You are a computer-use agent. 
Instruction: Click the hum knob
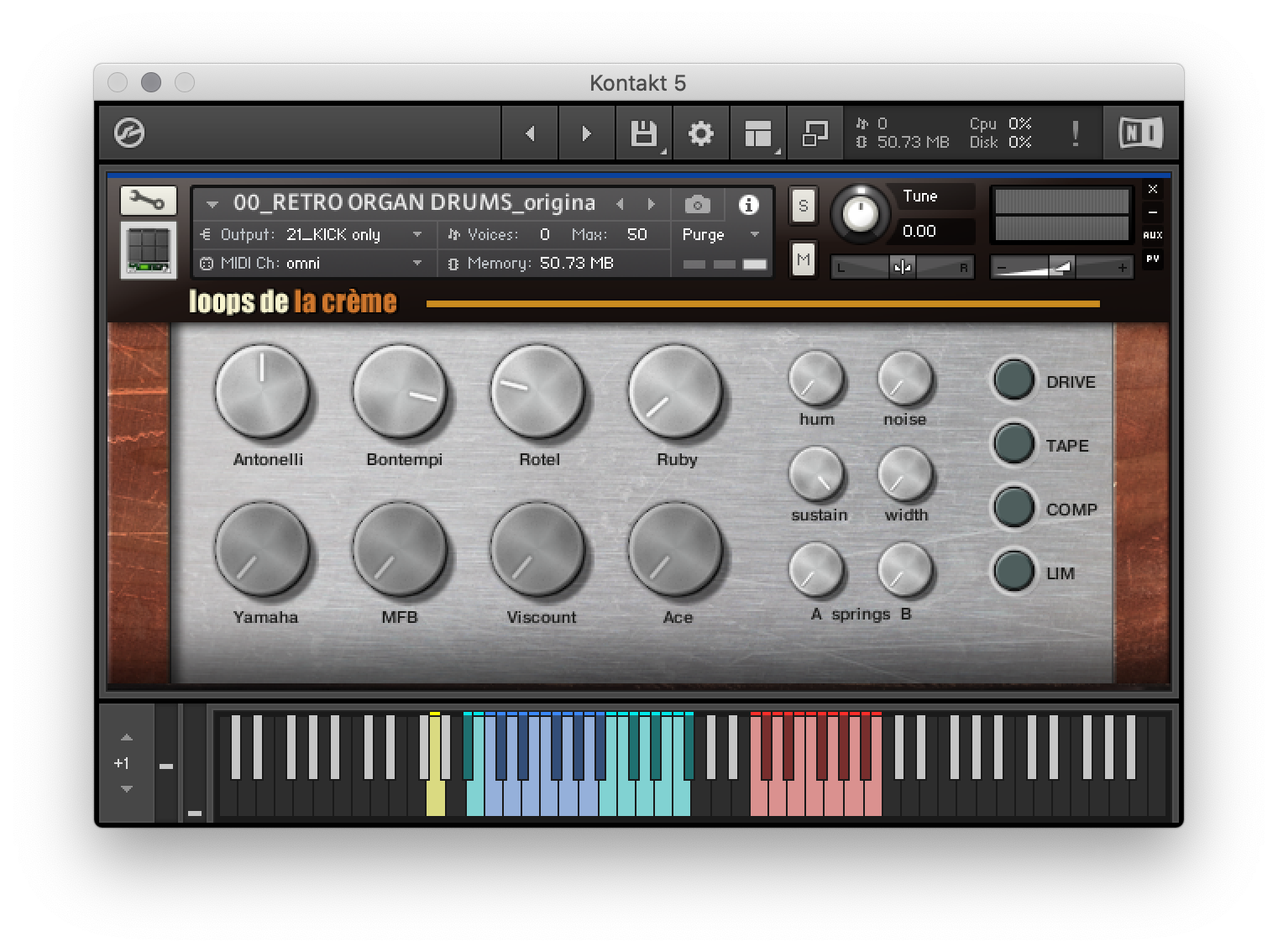pyautogui.click(x=816, y=378)
